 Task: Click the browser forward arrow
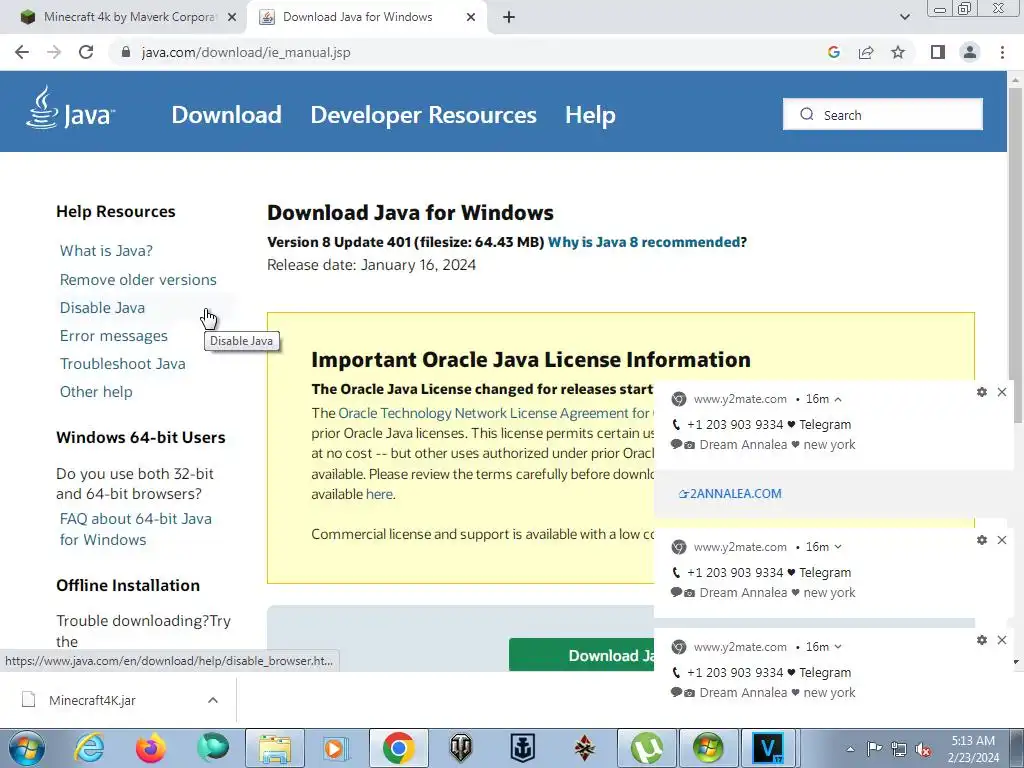click(x=54, y=52)
